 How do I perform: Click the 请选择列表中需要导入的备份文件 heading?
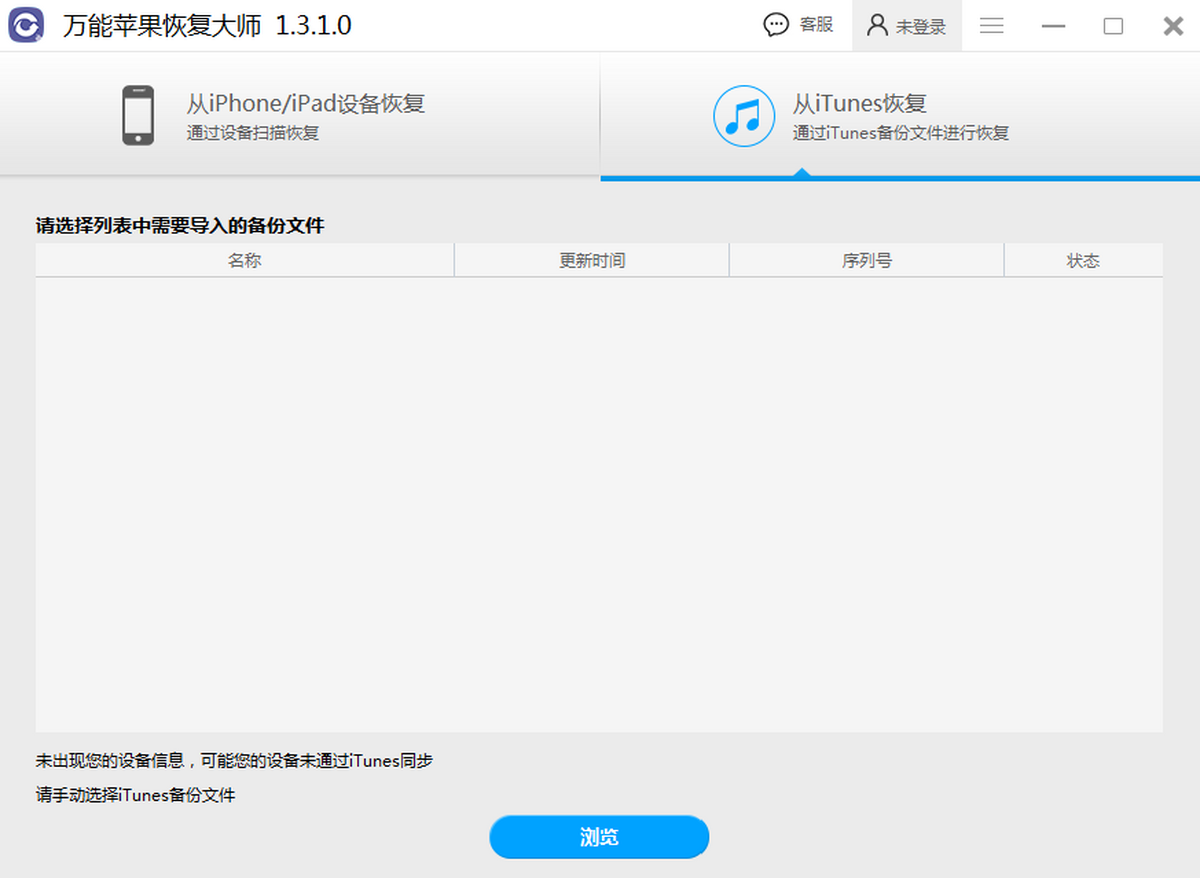tap(180, 226)
